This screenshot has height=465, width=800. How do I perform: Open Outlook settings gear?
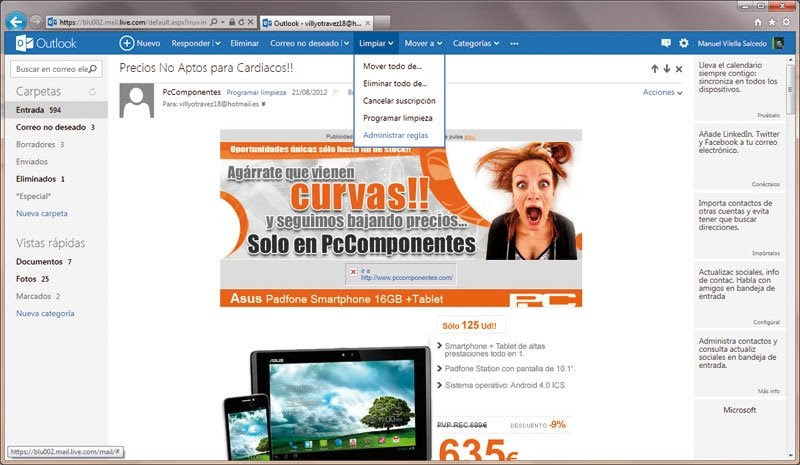click(684, 43)
